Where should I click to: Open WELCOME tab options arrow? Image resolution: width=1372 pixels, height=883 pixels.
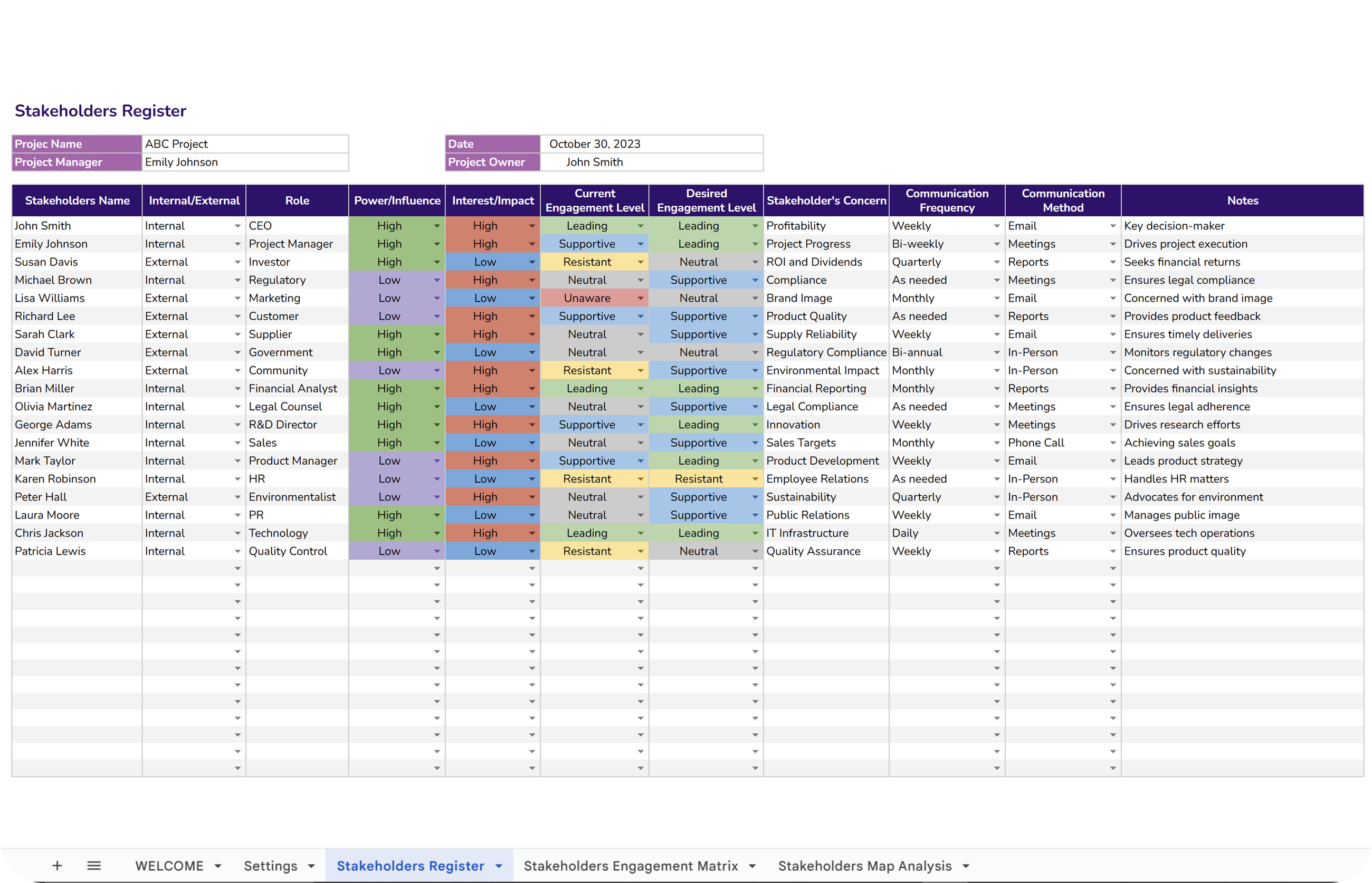(x=218, y=866)
